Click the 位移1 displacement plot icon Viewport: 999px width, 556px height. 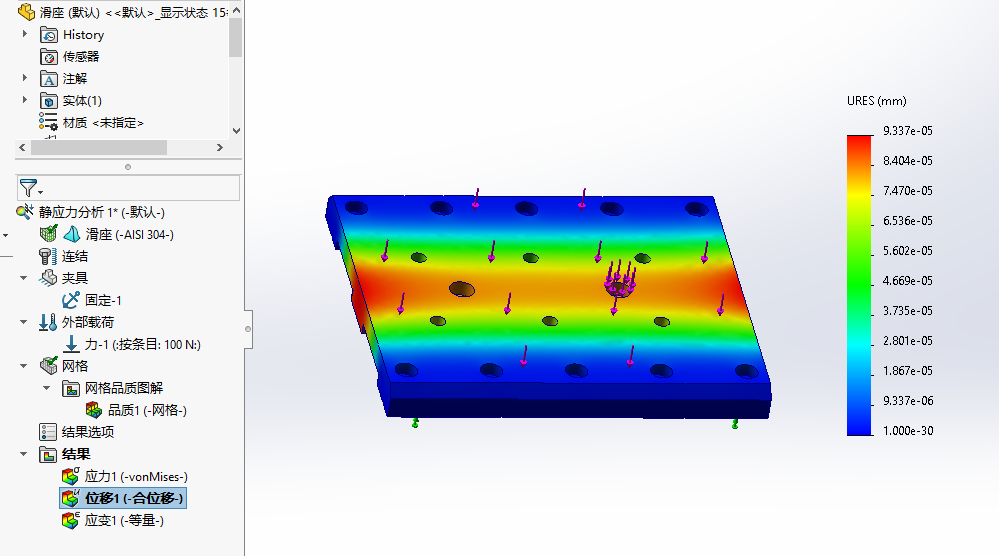pyautogui.click(x=71, y=498)
